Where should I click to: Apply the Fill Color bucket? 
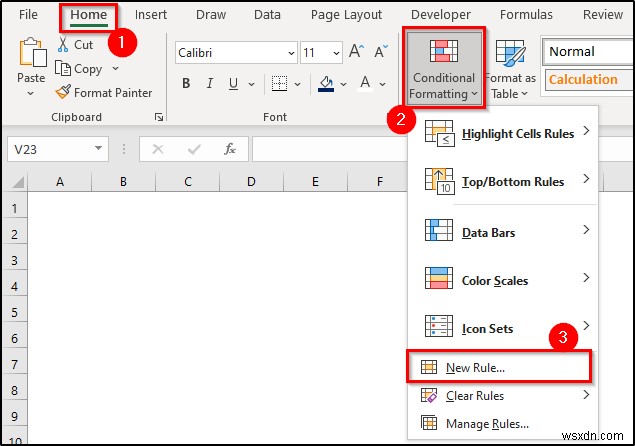(326, 84)
